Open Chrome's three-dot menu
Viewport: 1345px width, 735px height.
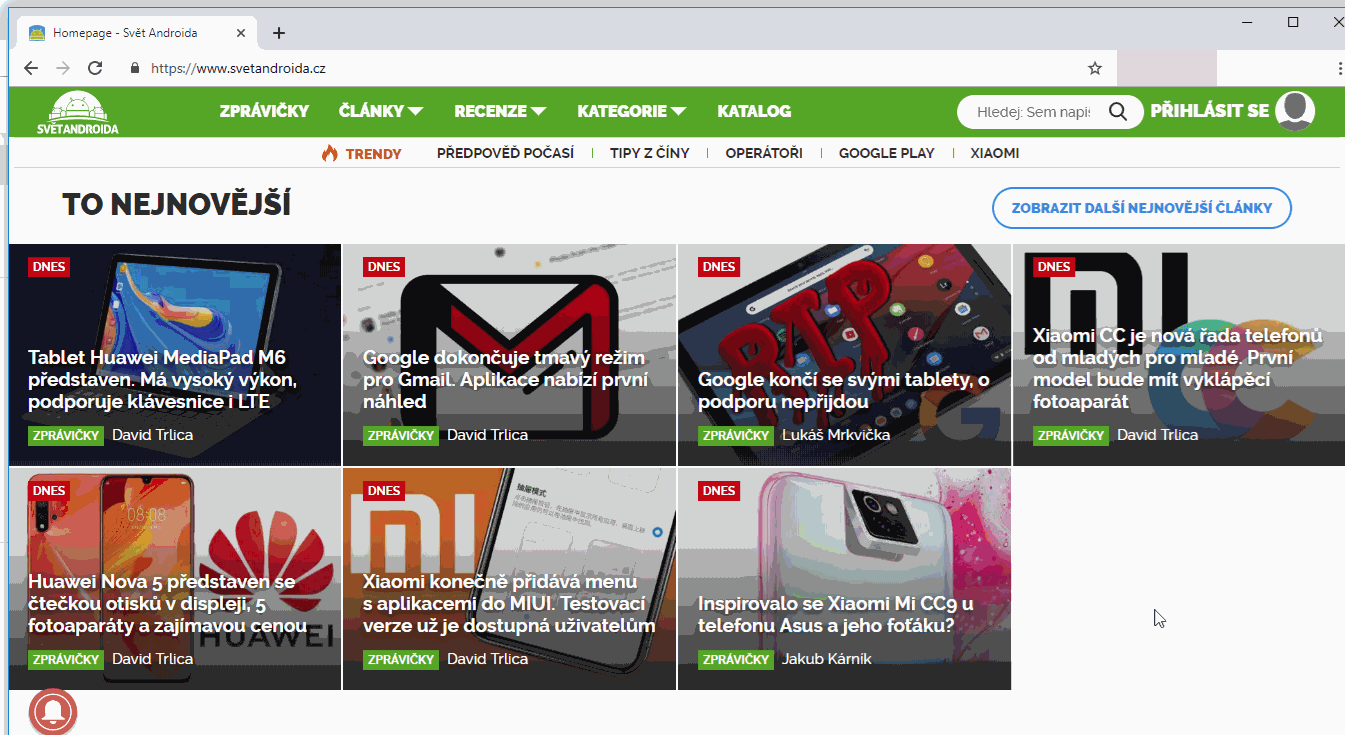tap(1339, 68)
